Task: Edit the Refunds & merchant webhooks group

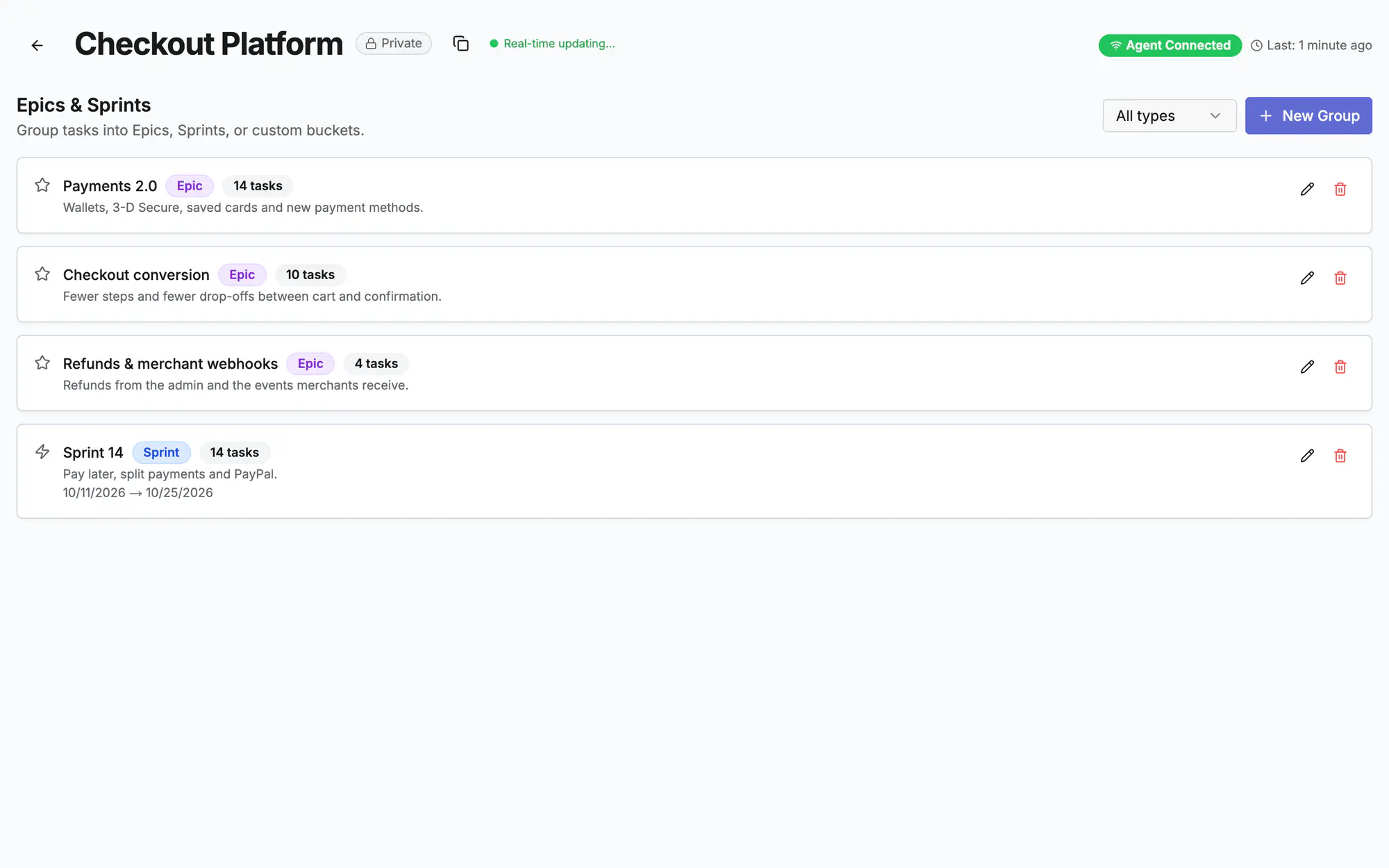Action: 1307,367
